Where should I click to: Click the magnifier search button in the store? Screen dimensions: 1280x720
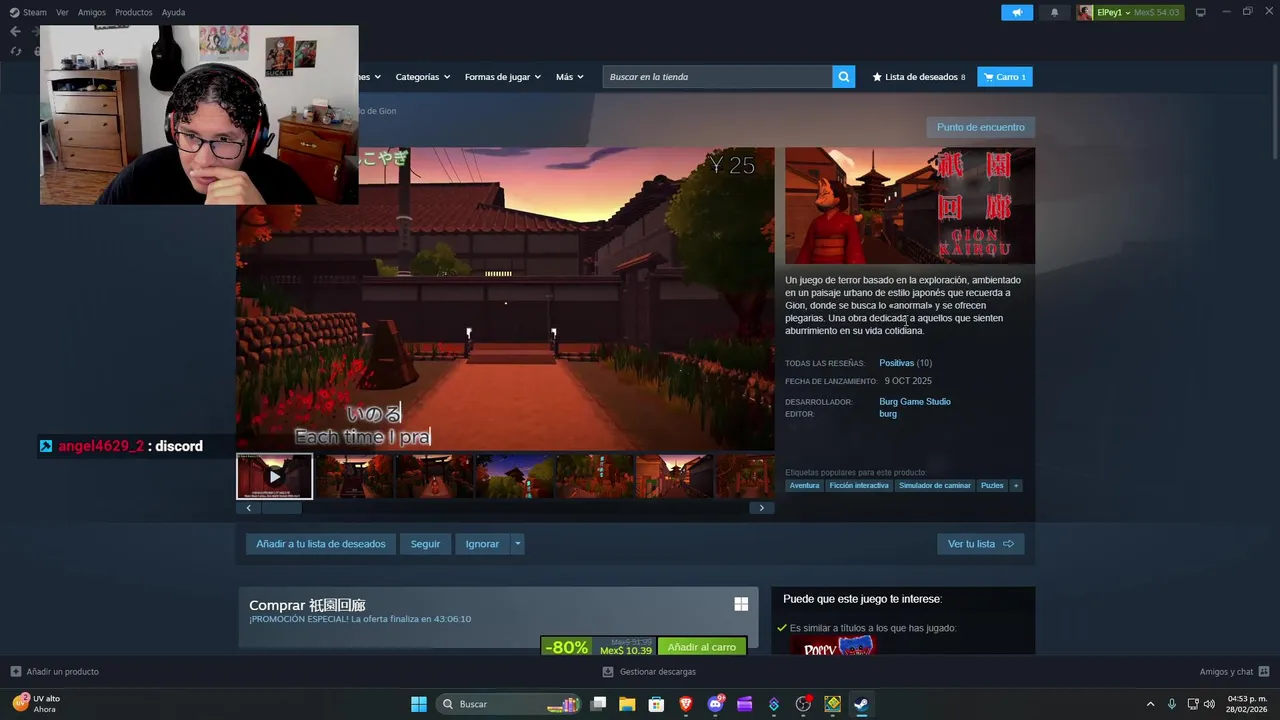point(844,77)
